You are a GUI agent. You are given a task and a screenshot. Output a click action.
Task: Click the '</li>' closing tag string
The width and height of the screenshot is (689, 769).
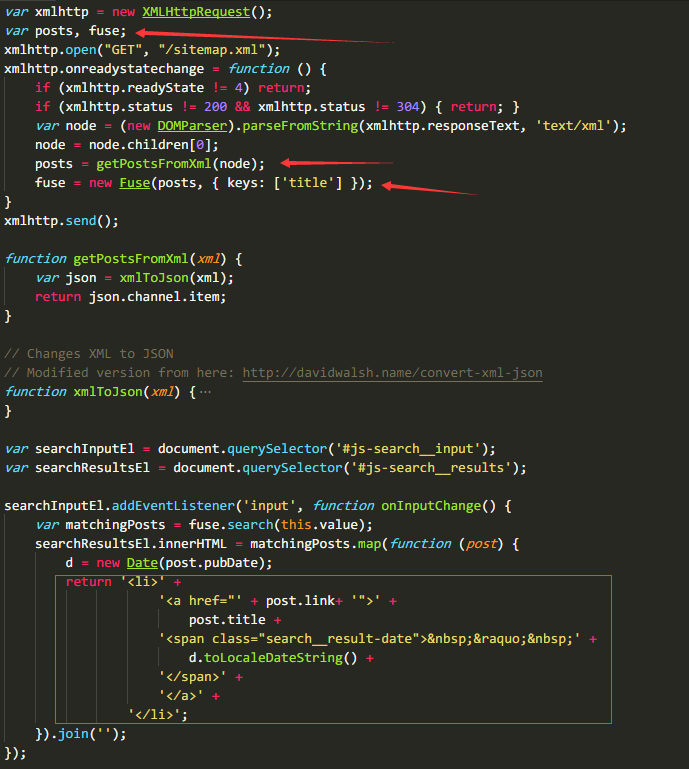pyautogui.click(x=154, y=715)
